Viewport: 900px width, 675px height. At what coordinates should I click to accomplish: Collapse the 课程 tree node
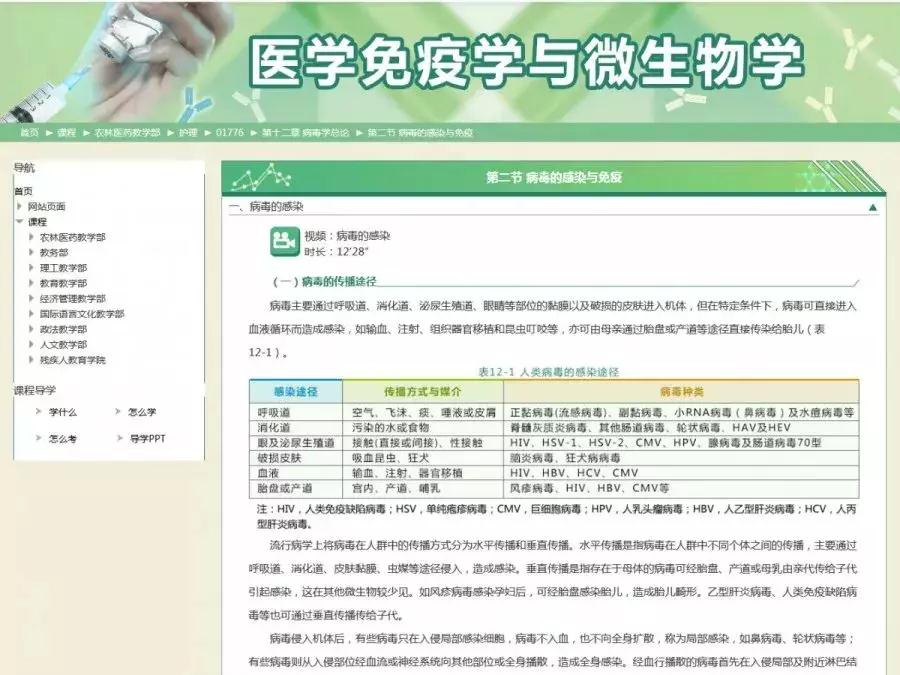coord(19,221)
